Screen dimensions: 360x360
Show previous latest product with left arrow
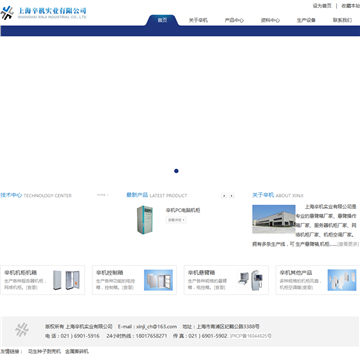pyautogui.click(x=224, y=196)
